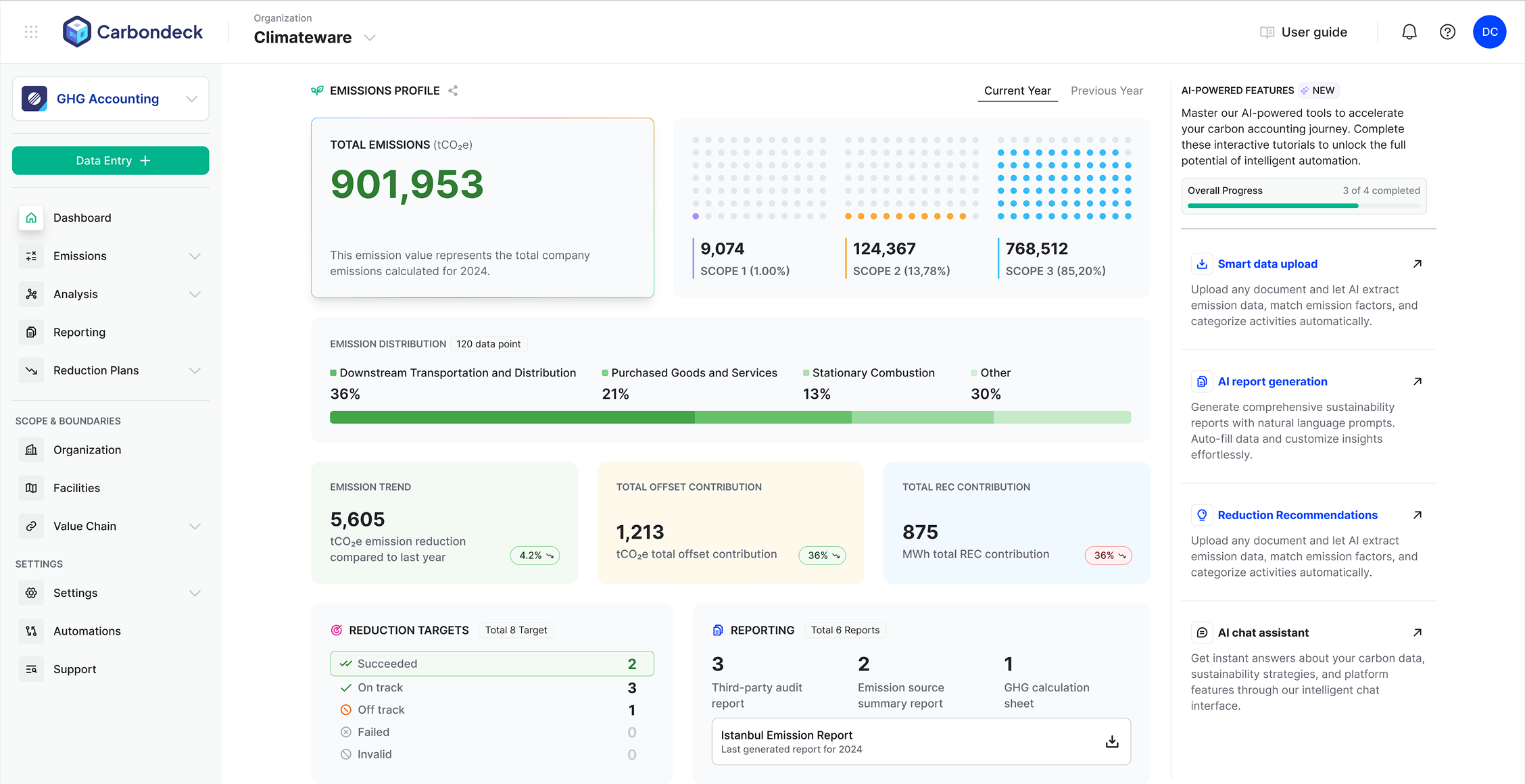Click the Data Entry button
The image size is (1525, 784).
coord(110,160)
